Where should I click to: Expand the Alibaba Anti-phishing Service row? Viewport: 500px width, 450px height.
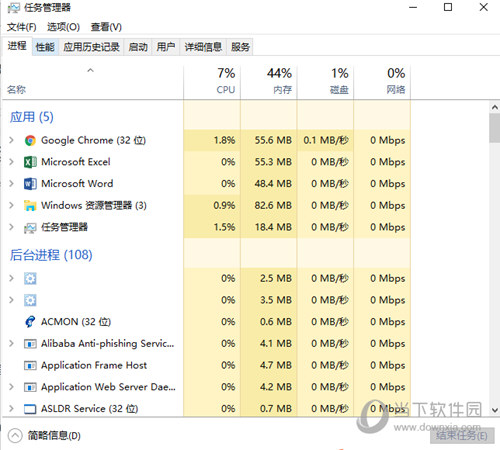pos(11,343)
